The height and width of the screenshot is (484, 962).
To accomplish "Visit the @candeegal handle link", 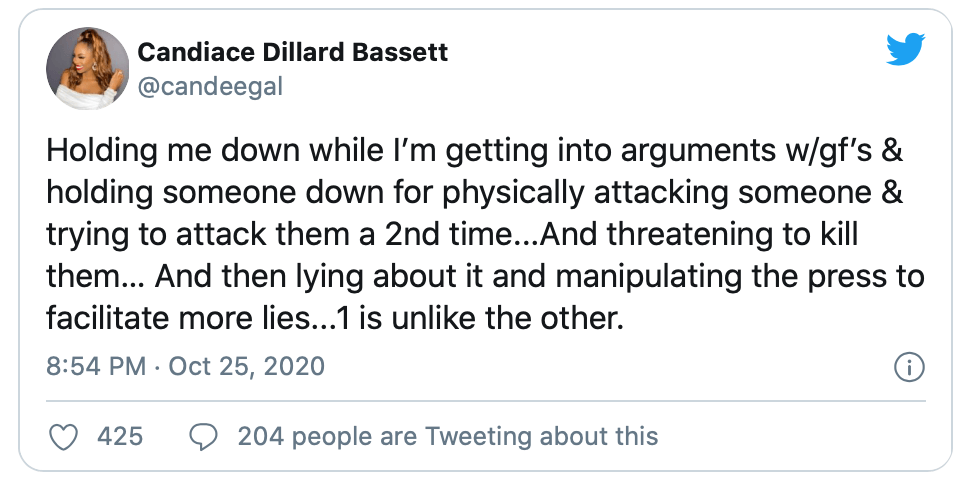I will [210, 86].
